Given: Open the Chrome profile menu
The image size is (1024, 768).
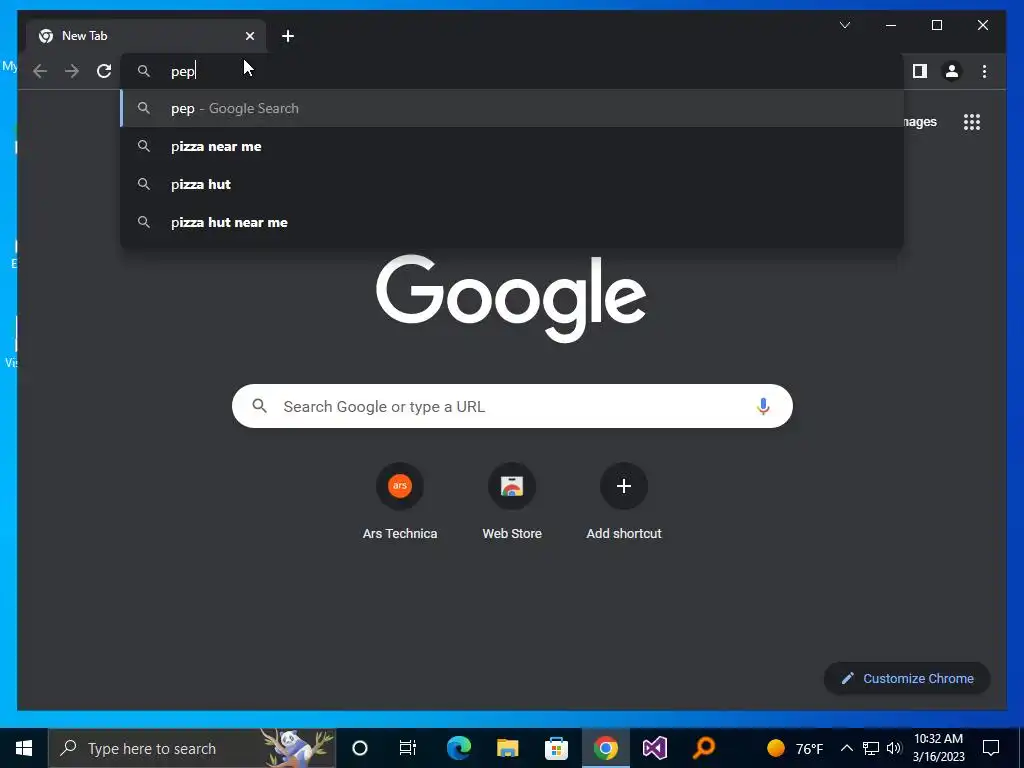Looking at the screenshot, I should click(952, 71).
